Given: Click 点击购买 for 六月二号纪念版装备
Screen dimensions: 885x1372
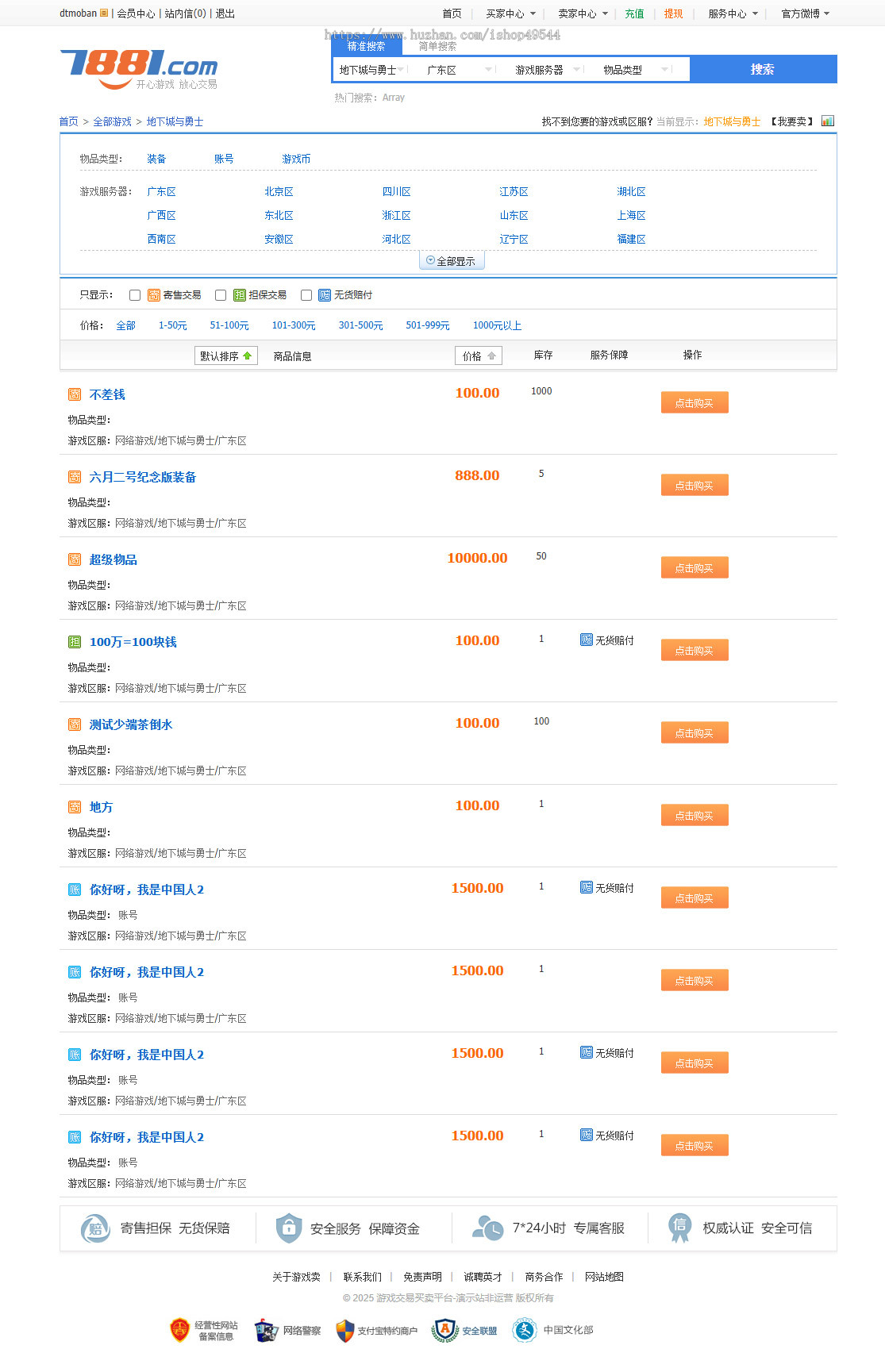Looking at the screenshot, I should (695, 486).
